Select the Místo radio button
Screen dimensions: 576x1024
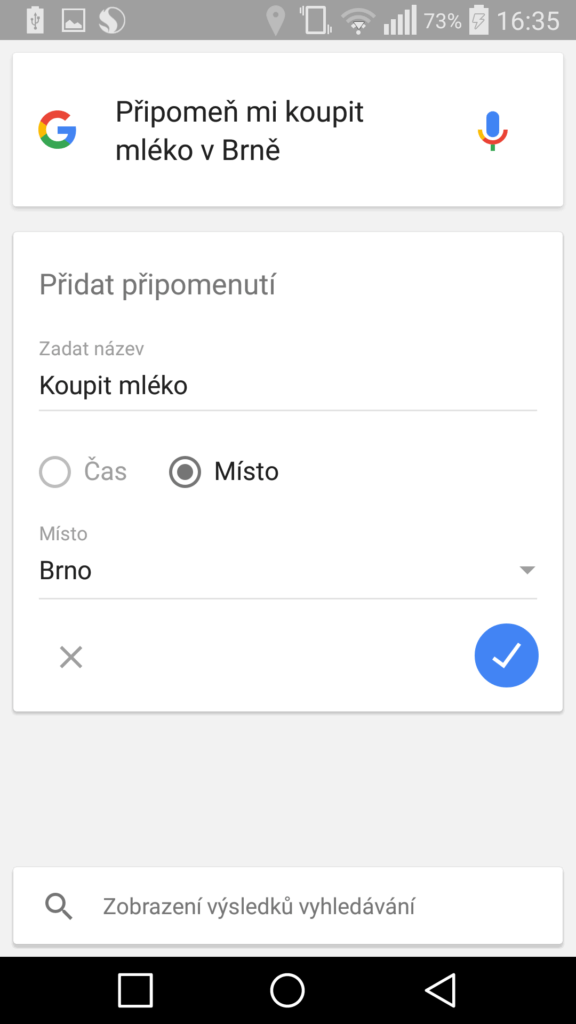[185, 472]
